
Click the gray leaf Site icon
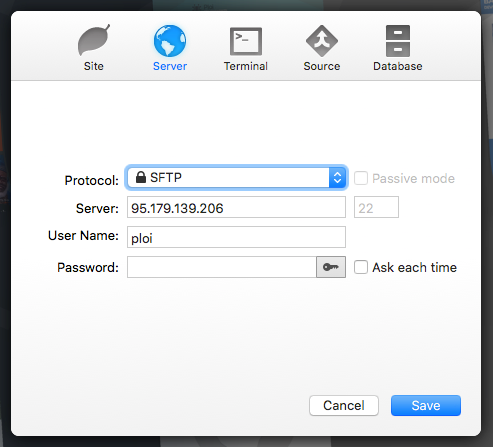[94, 40]
